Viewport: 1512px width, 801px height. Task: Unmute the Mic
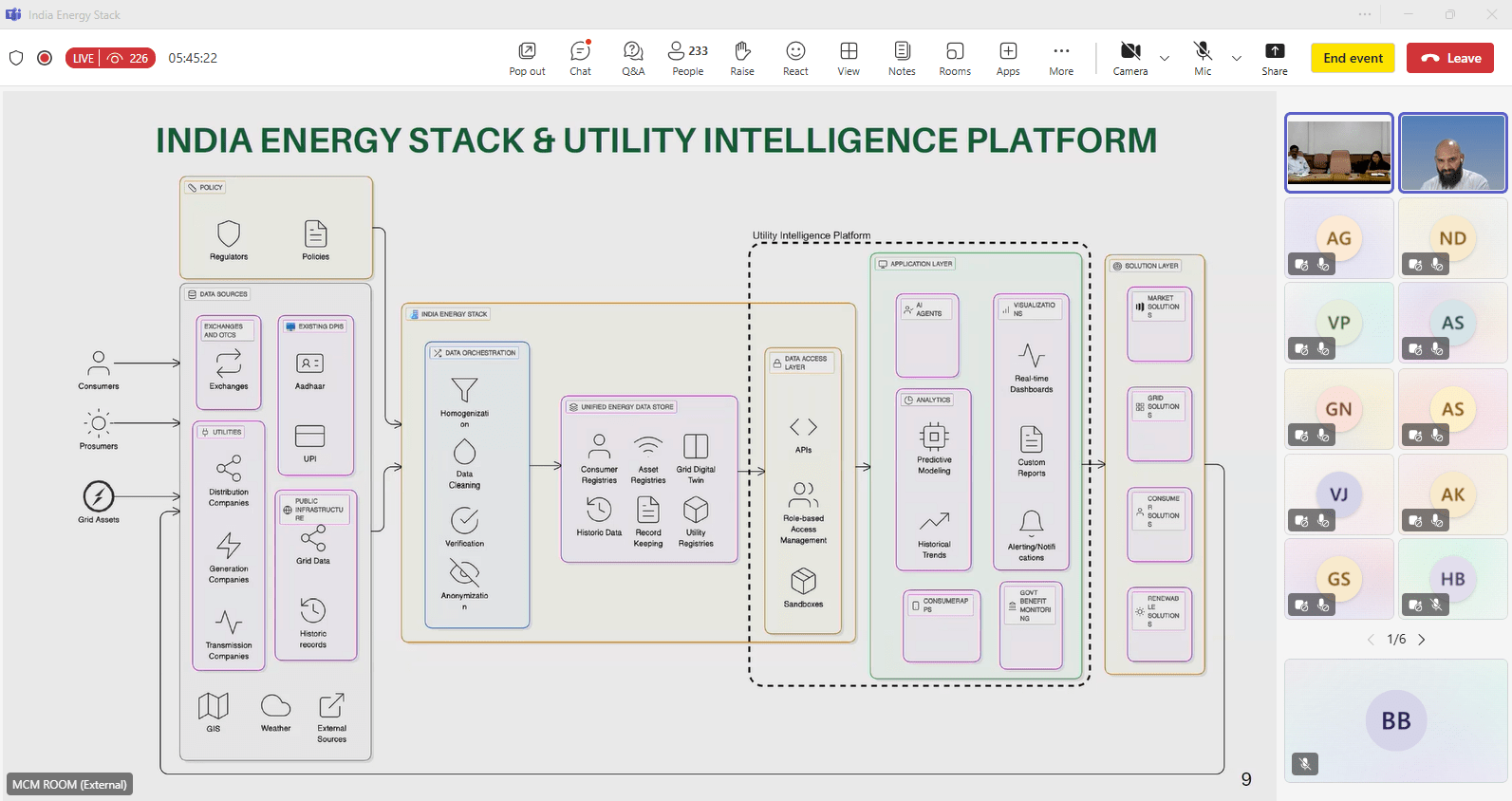pos(1203,58)
